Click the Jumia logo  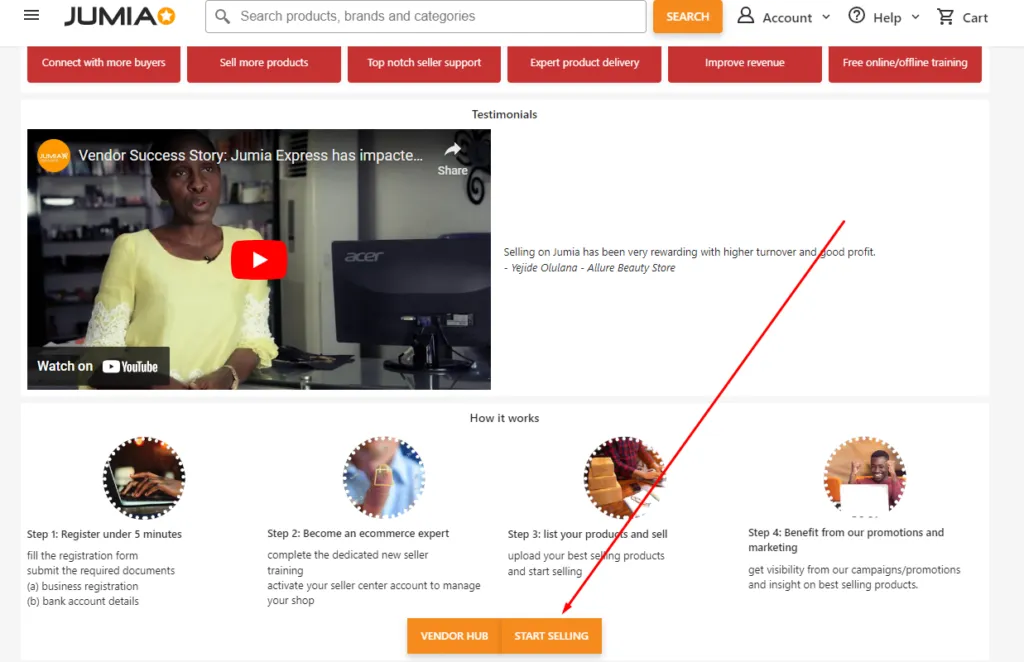point(120,16)
